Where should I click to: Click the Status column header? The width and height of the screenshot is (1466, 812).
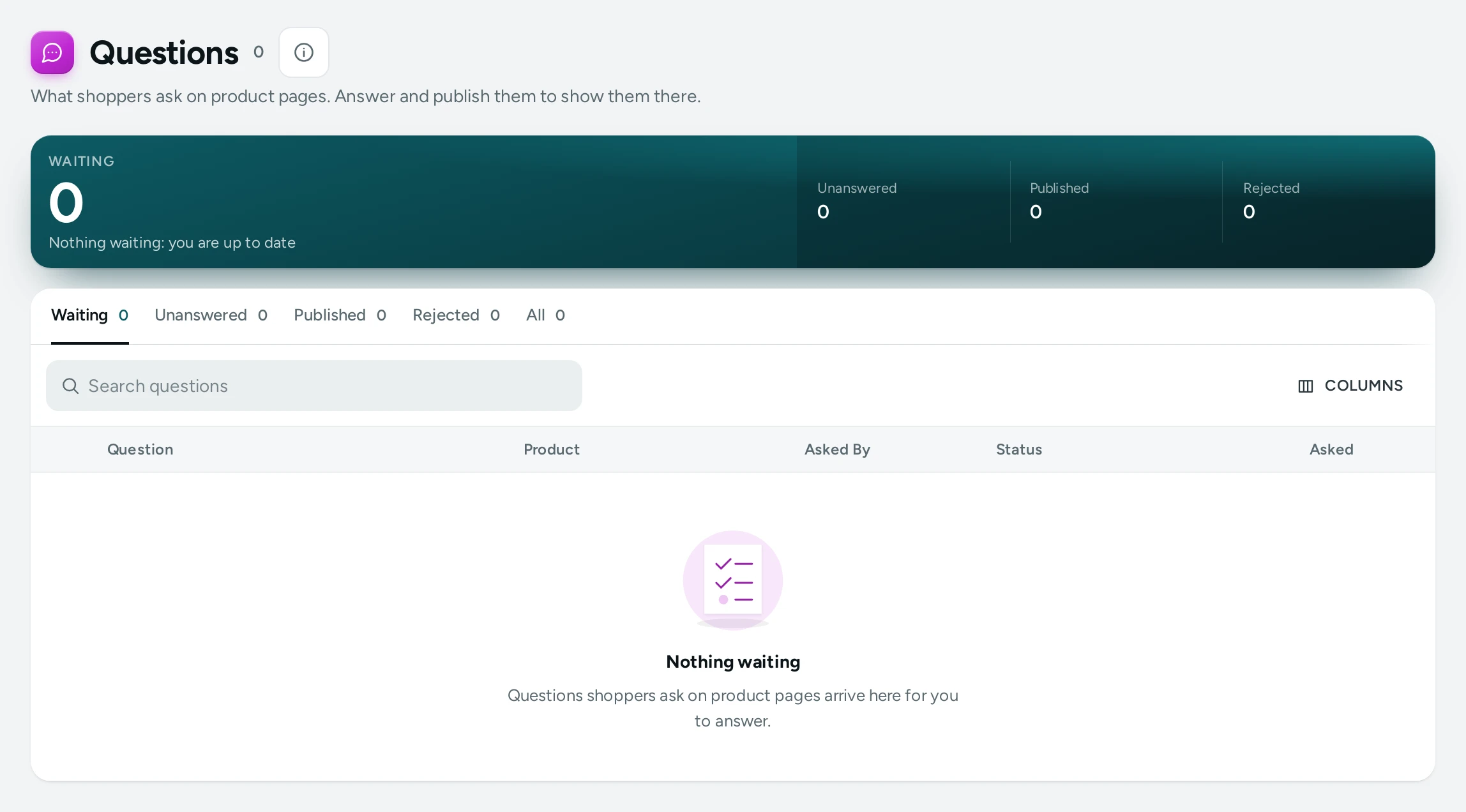[1019, 449]
